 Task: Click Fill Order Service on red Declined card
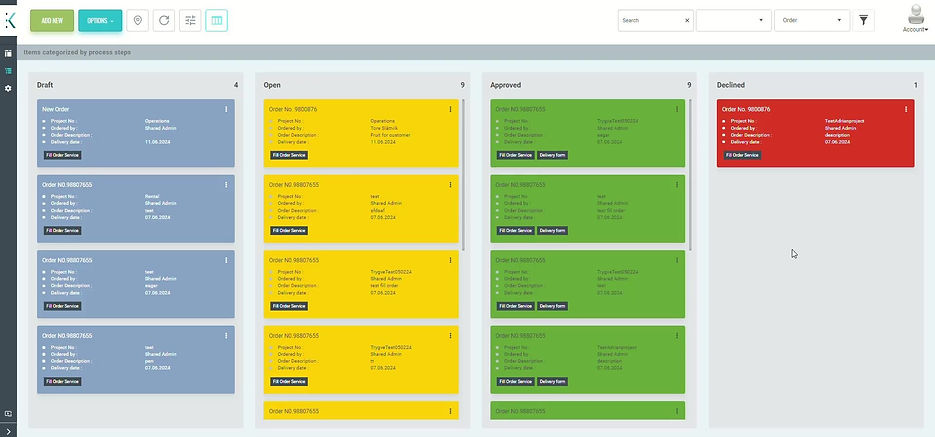click(742, 155)
